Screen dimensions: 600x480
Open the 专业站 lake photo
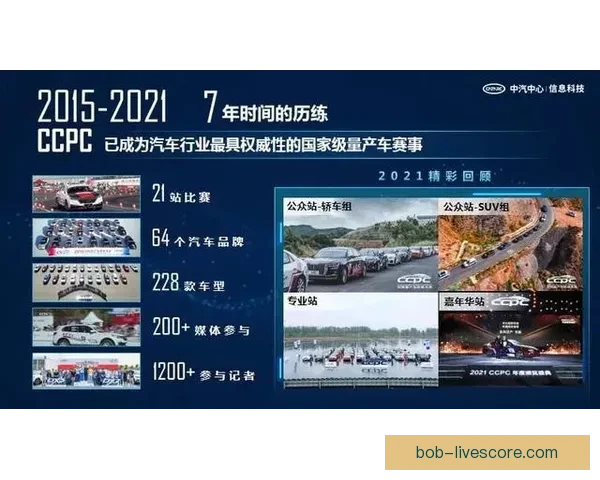pos(360,340)
